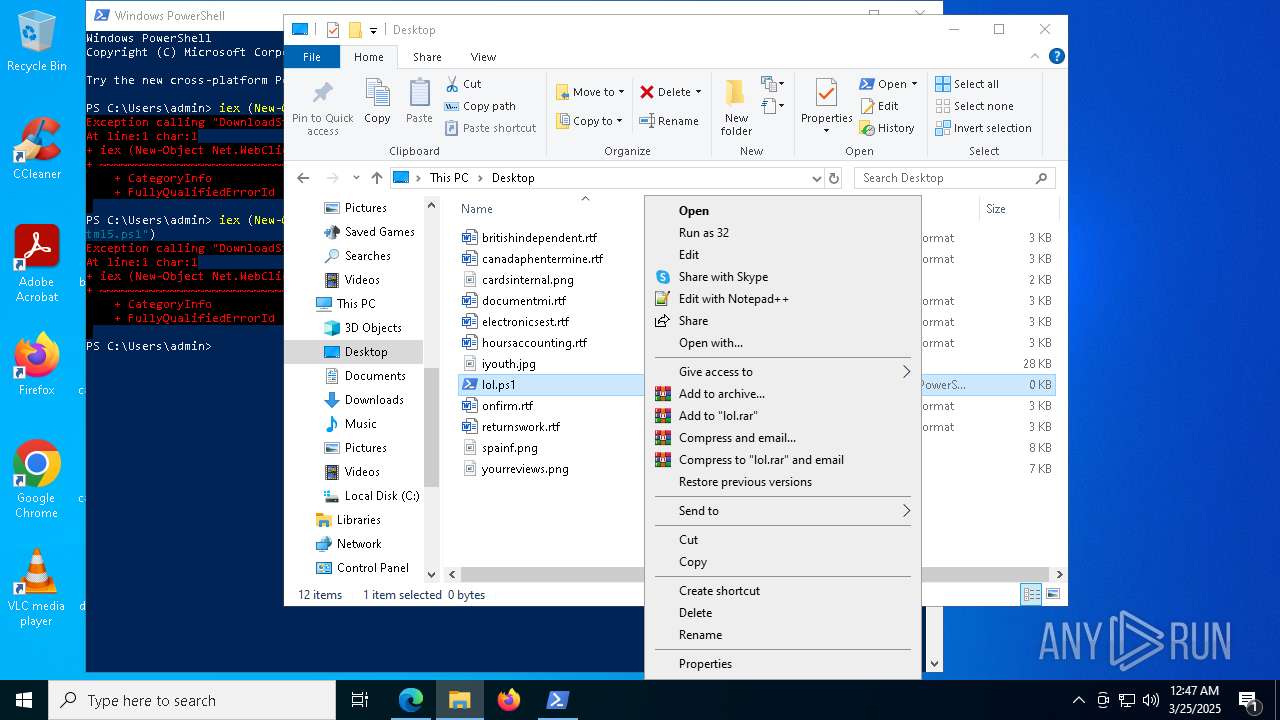
Task: Create a New folder from ribbon
Action: click(736, 107)
